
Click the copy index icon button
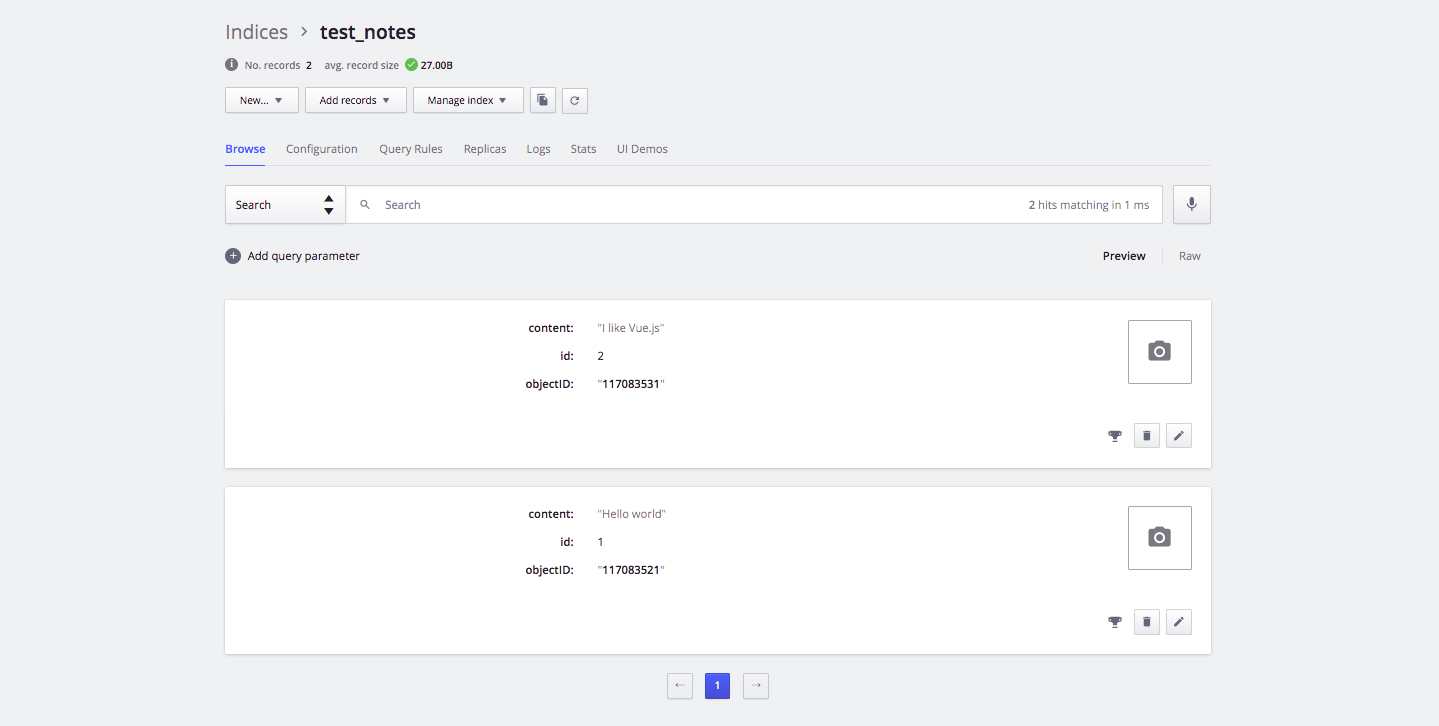(542, 100)
